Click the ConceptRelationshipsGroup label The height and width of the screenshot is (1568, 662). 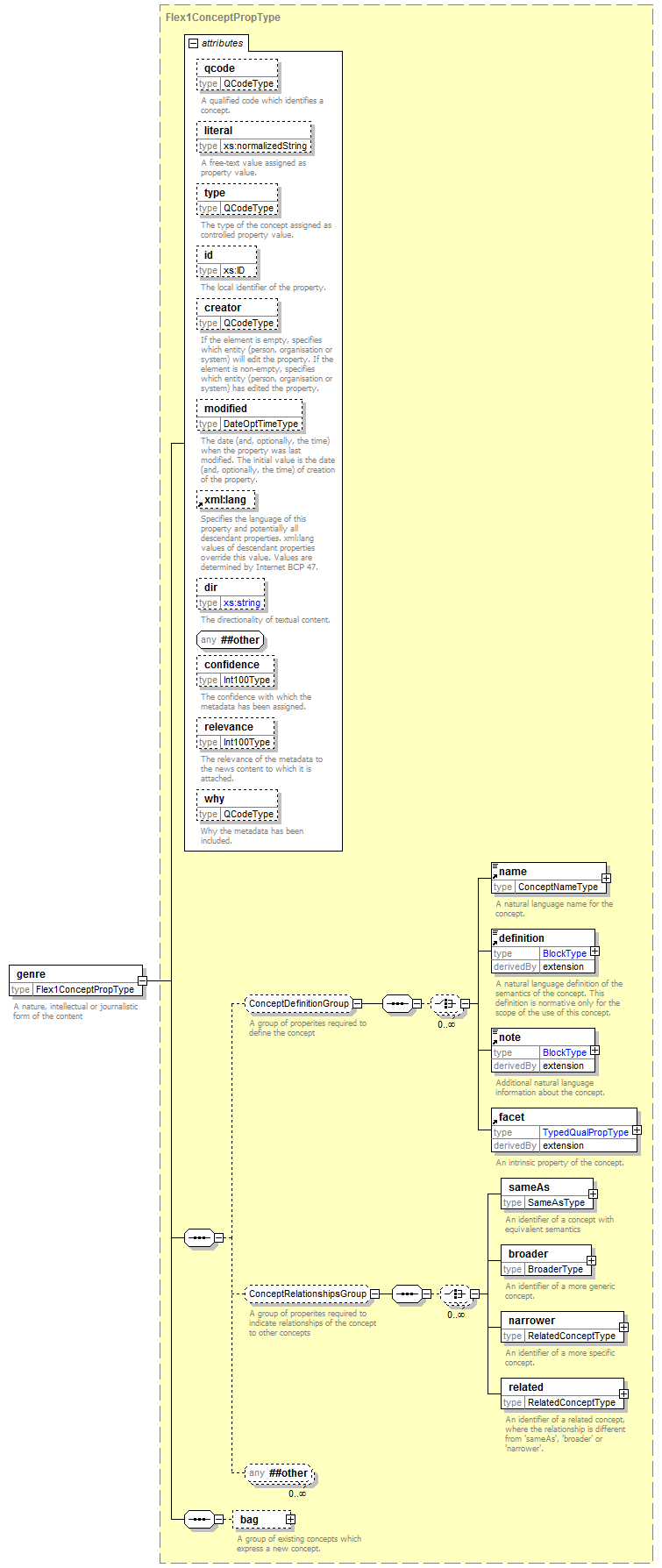pos(307,1294)
